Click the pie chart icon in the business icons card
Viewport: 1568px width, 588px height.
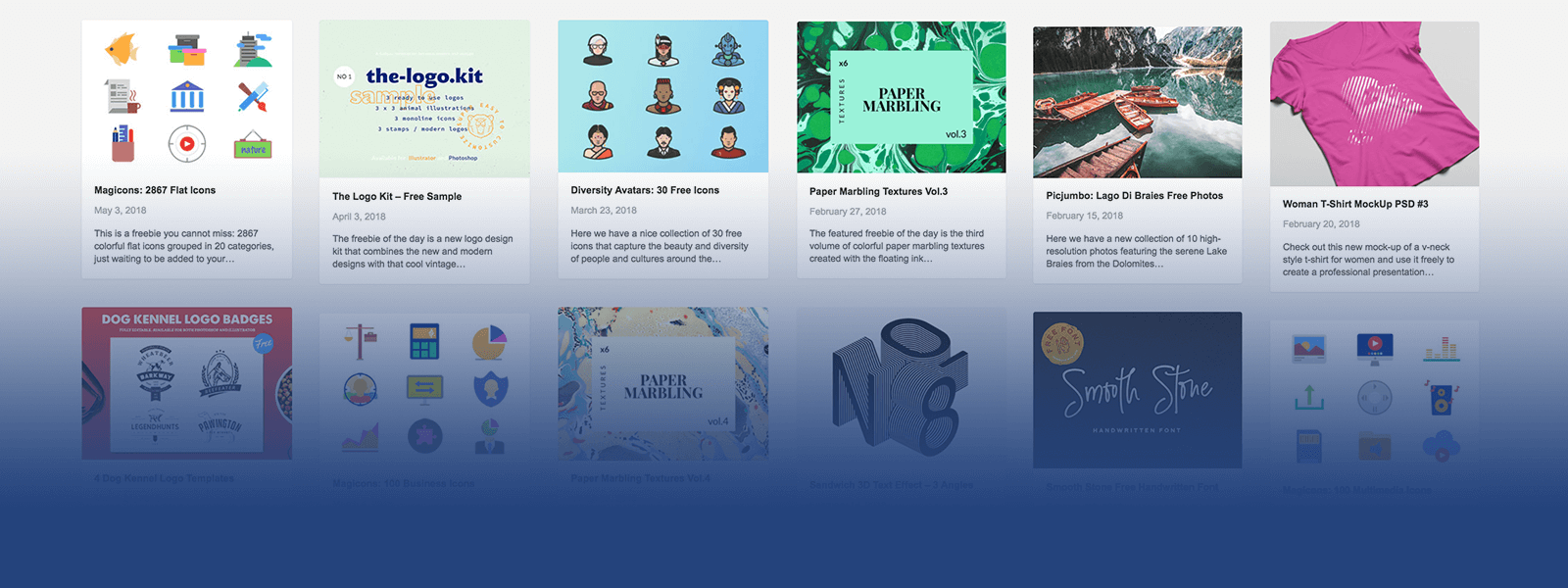[x=489, y=342]
